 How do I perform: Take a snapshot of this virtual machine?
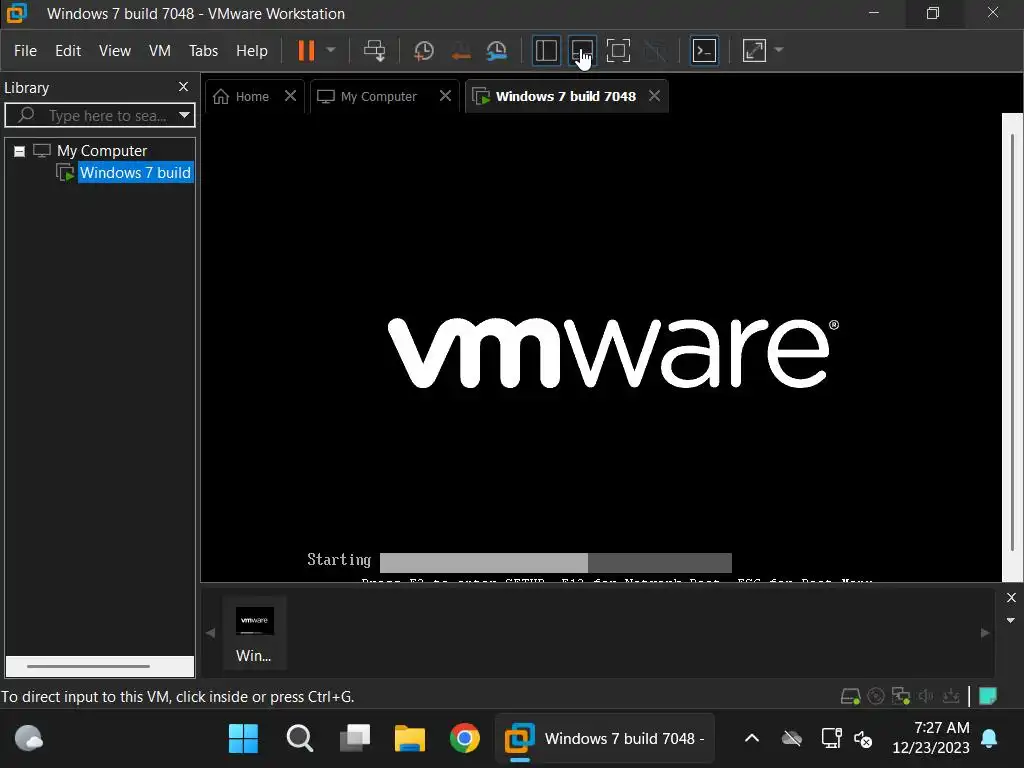click(x=424, y=50)
